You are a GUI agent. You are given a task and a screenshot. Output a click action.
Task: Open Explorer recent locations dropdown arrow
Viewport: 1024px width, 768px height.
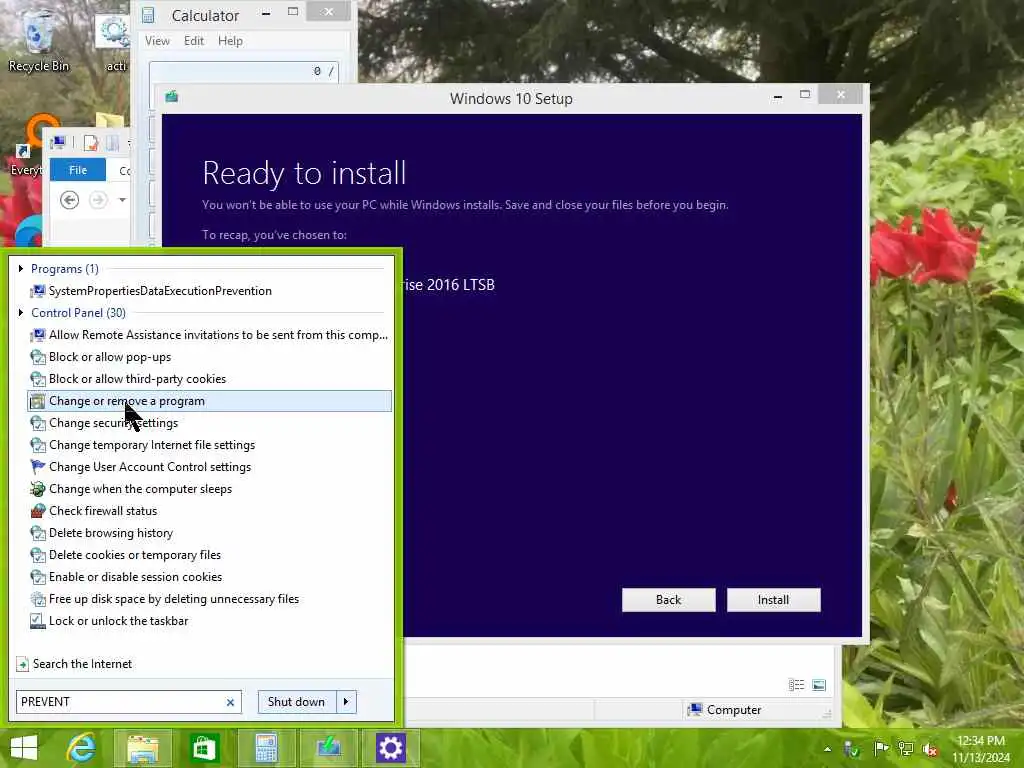[x=122, y=200]
